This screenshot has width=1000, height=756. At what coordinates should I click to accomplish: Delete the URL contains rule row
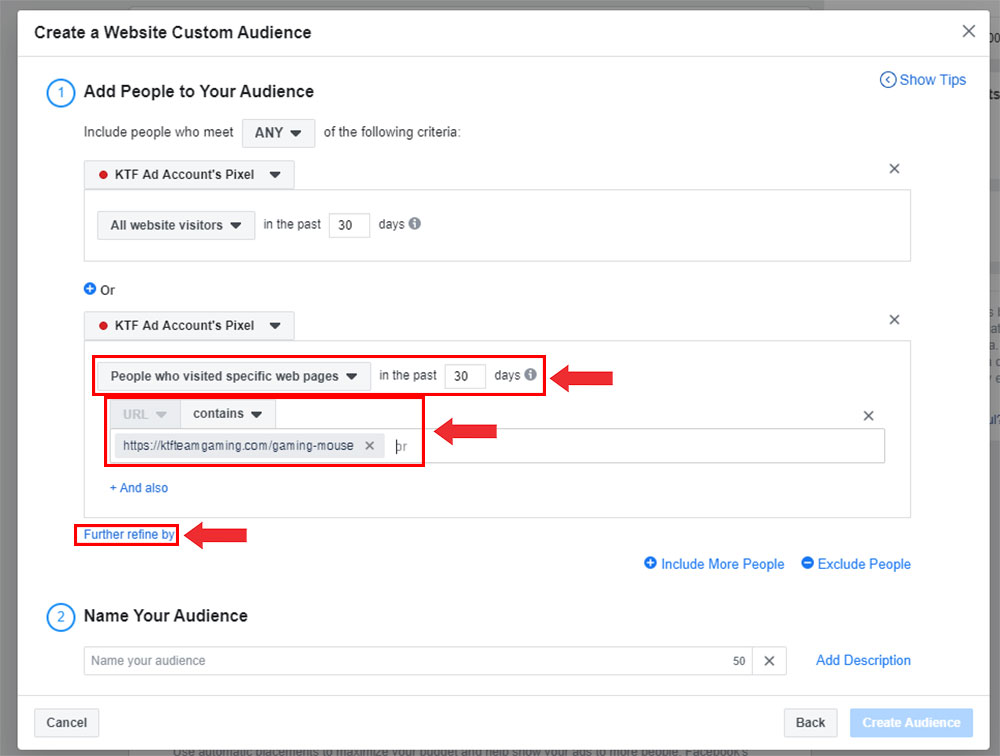point(868,416)
